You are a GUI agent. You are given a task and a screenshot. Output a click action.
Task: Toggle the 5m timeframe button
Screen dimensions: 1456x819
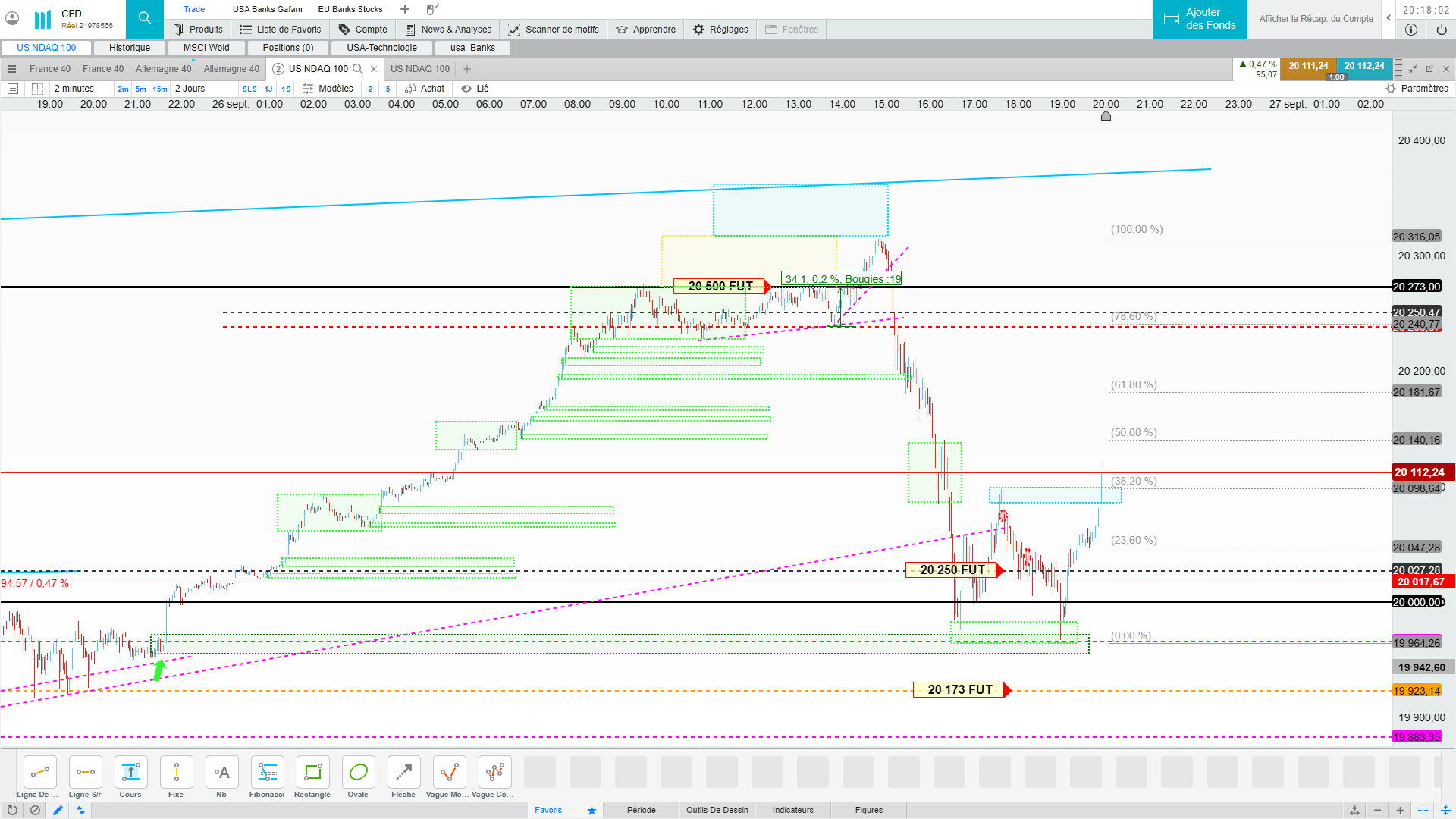pyautogui.click(x=141, y=89)
